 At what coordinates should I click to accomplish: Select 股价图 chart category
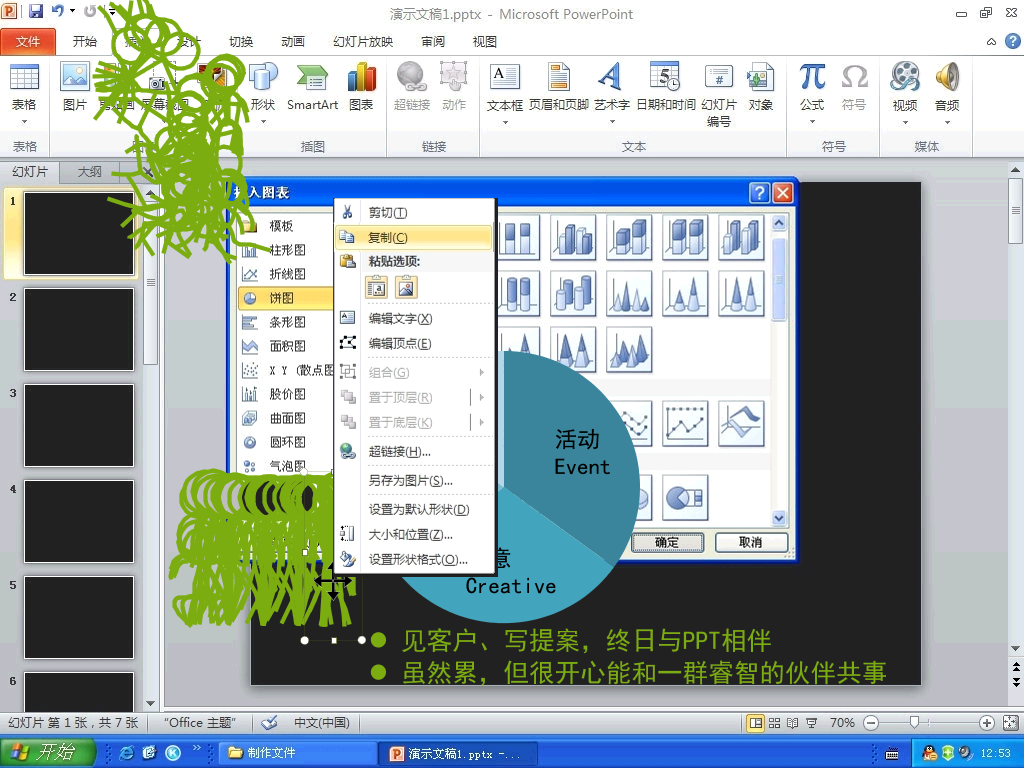pyautogui.click(x=286, y=394)
